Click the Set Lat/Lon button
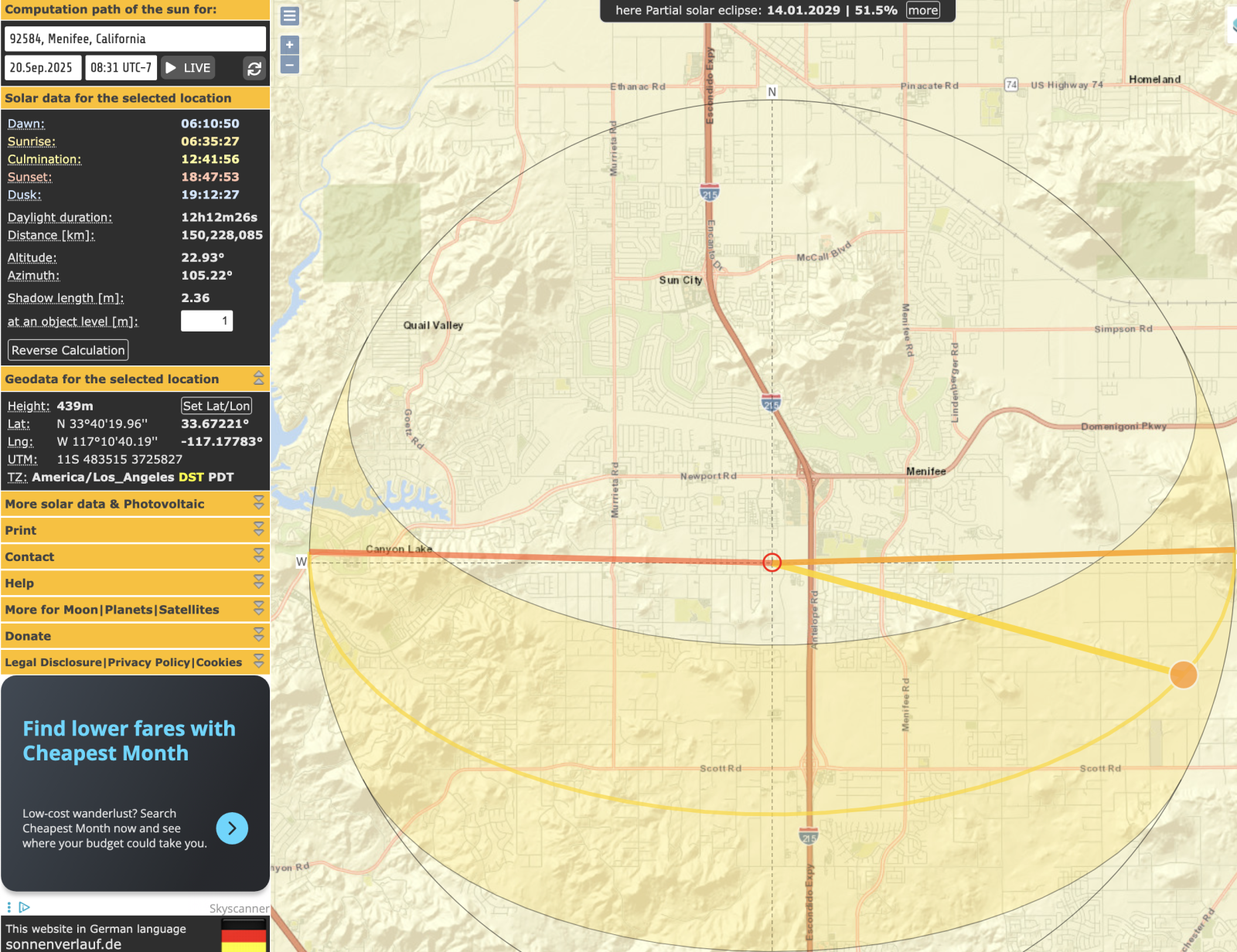 [216, 406]
